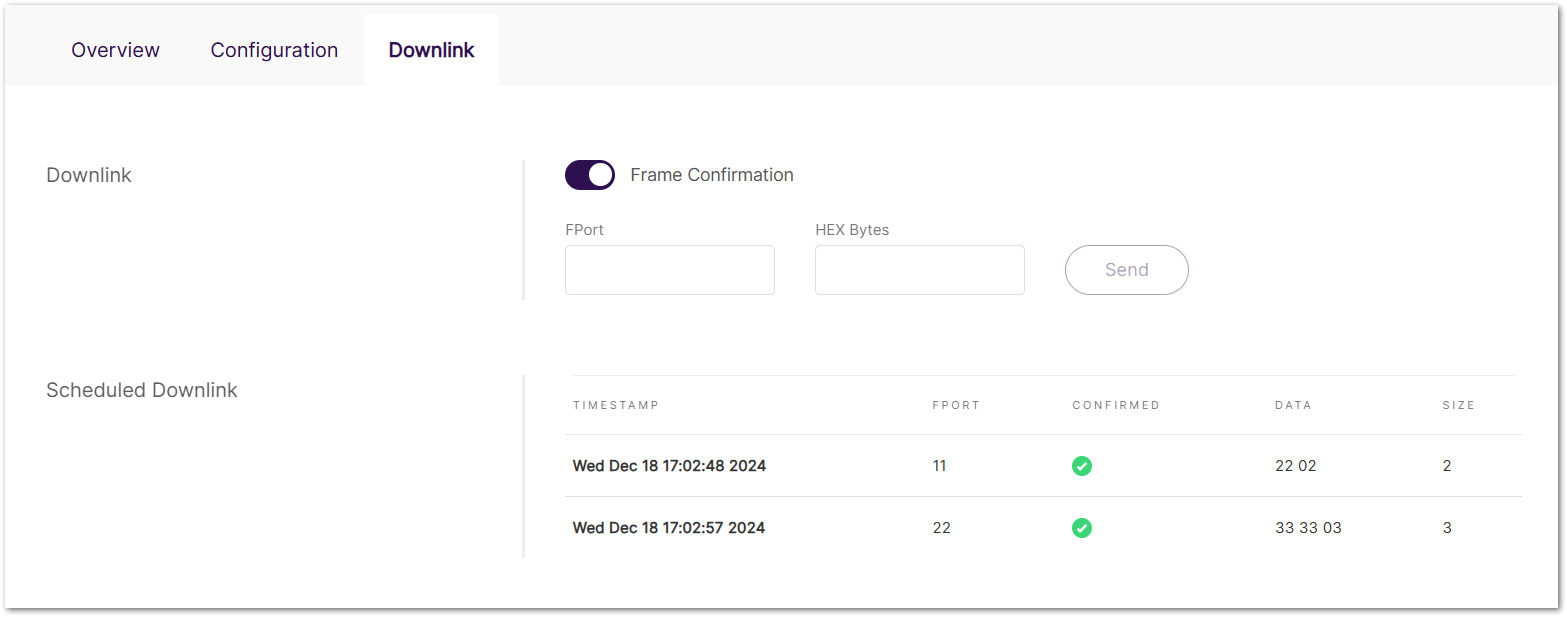Screen dimensions: 1567x617
Task: Click data value 33 33 03
Action: click(1308, 528)
